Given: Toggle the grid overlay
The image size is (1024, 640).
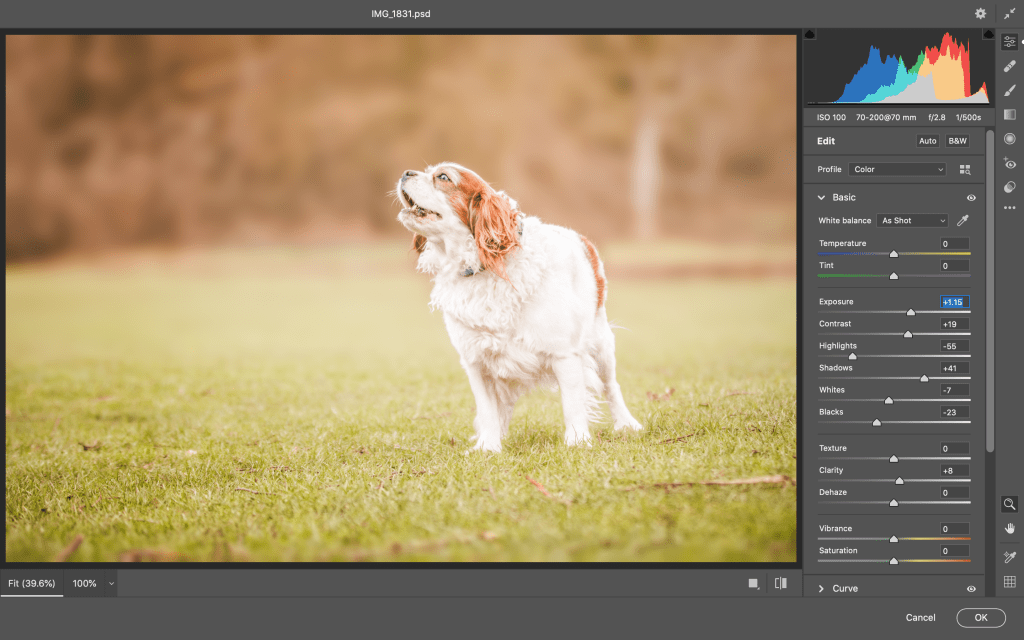Looking at the screenshot, I should pyautogui.click(x=1010, y=582).
